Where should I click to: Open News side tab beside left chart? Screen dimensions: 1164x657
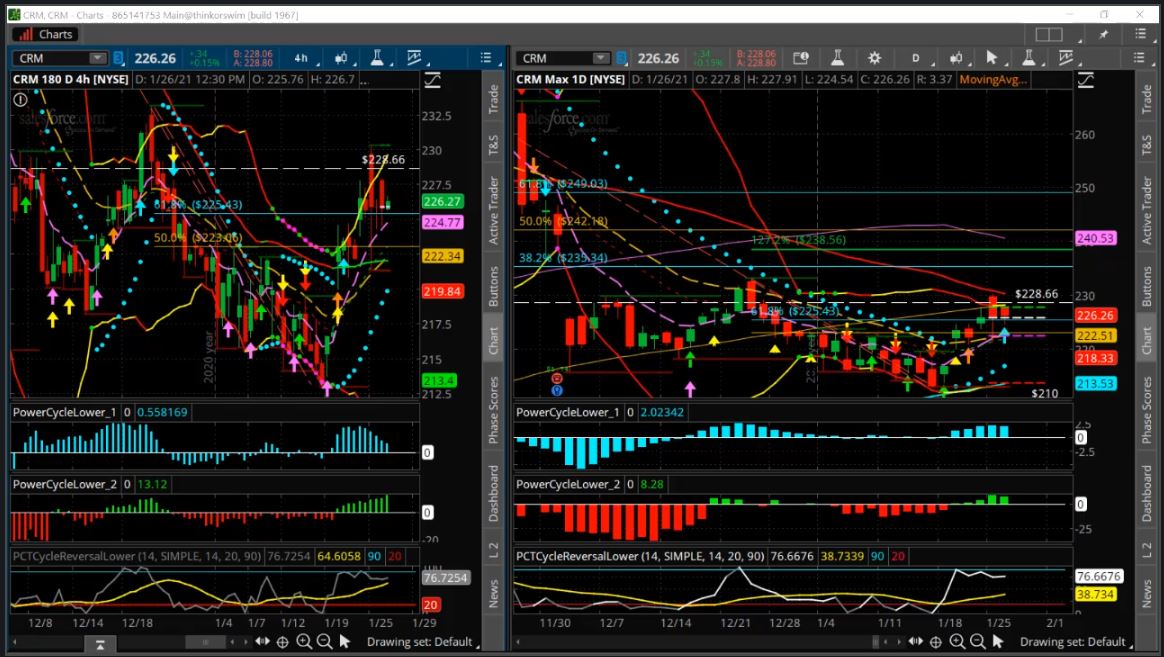pos(493,593)
